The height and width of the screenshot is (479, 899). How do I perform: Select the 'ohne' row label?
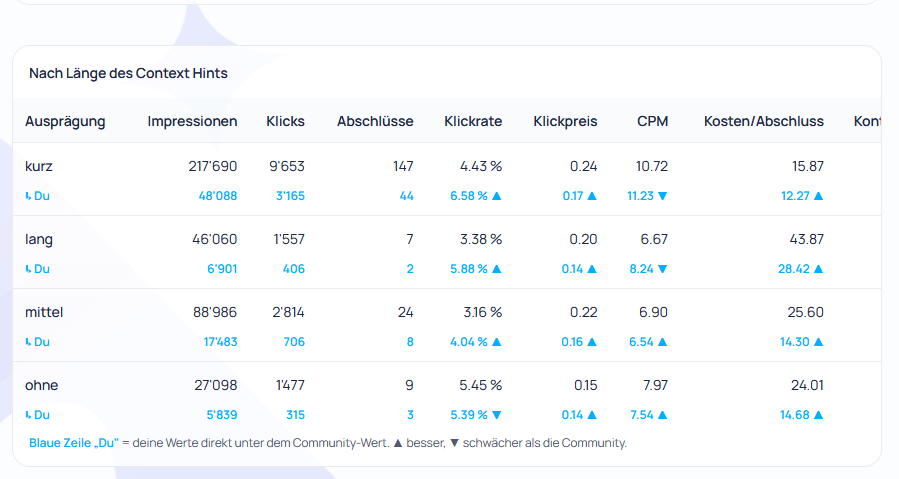coord(42,385)
